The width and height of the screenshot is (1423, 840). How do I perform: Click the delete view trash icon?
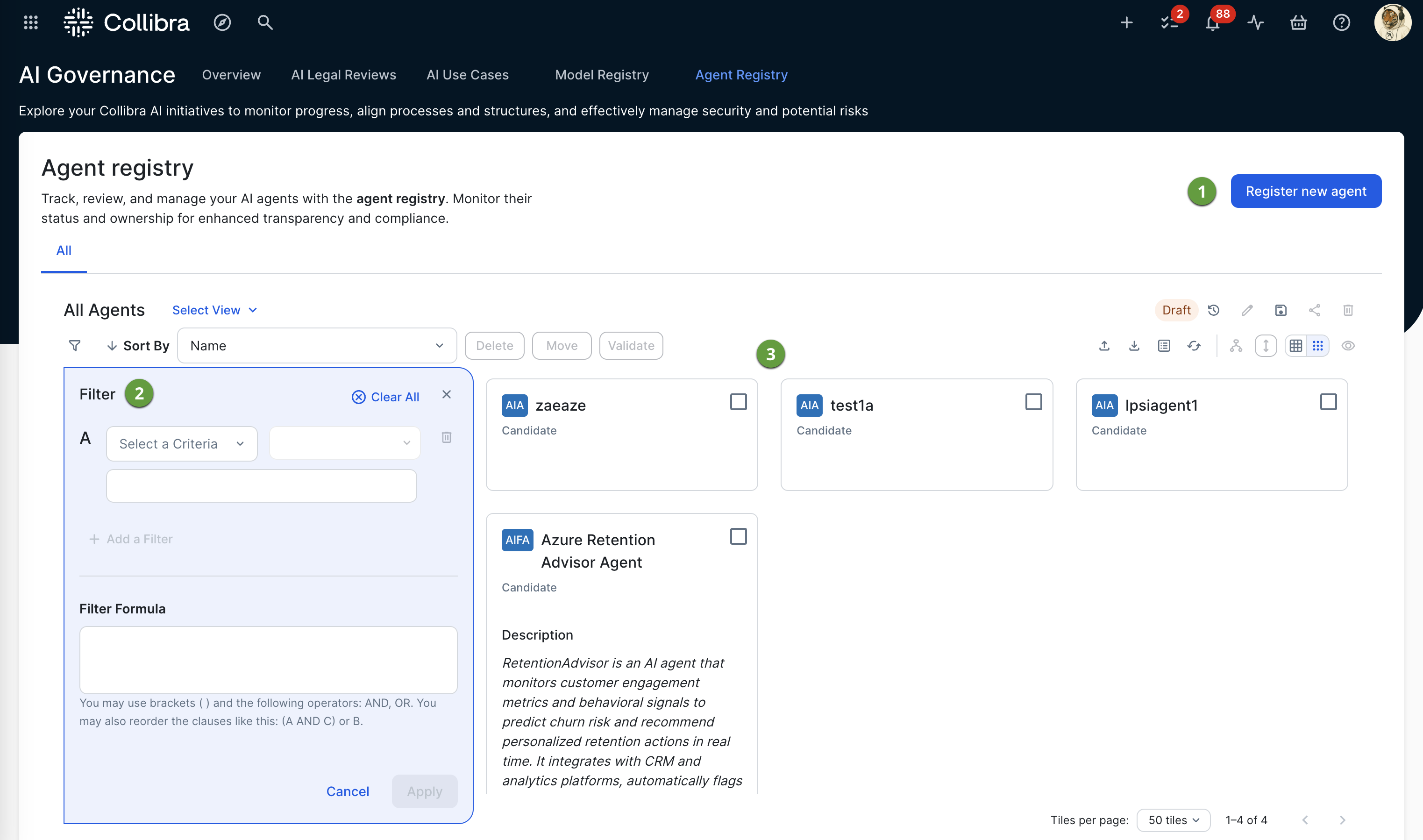click(x=1348, y=310)
